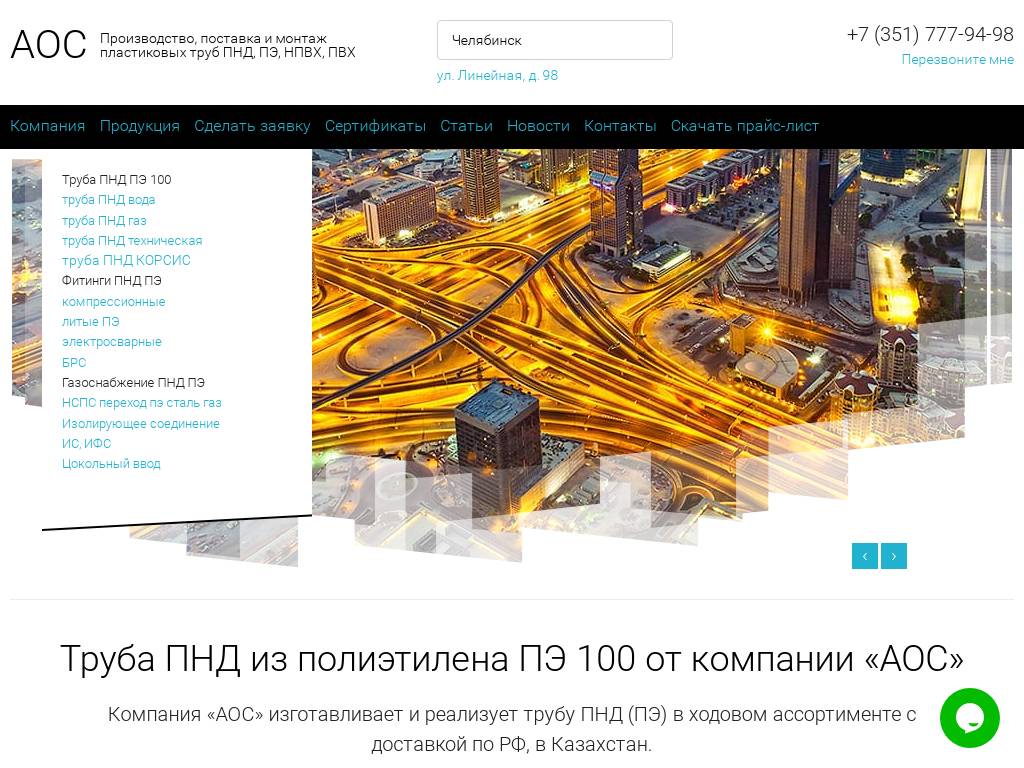Open the Продукция menu item
The width and height of the screenshot is (1024, 768).
coord(139,126)
